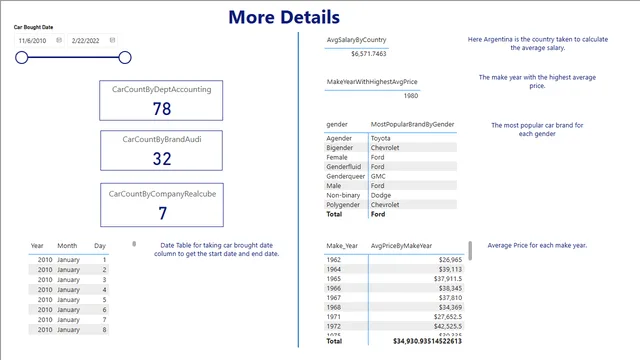Click the Argentina average salary note
The height and width of the screenshot is (360, 640).
pos(538,44)
